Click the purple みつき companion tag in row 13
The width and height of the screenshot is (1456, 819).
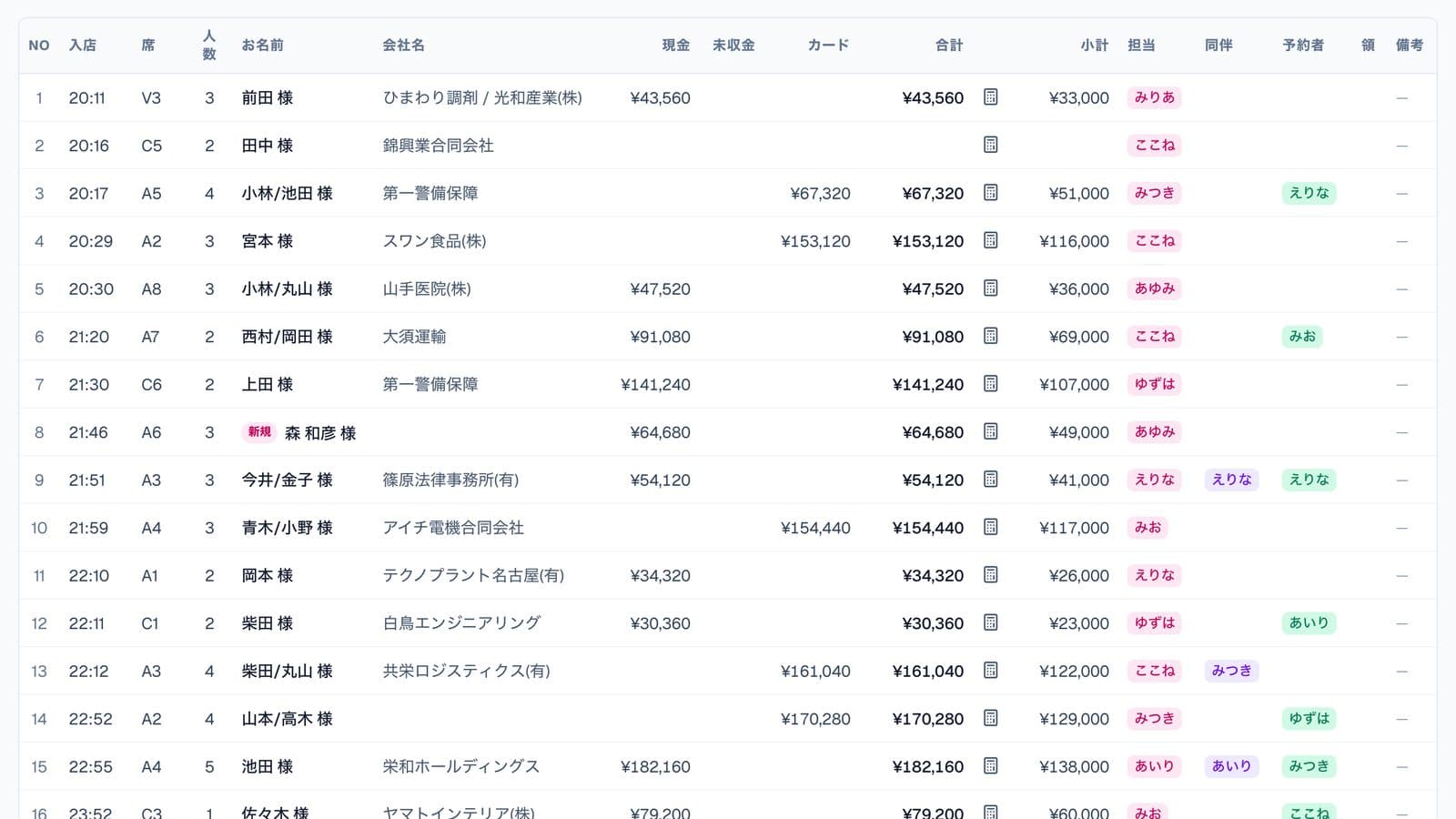tap(1231, 671)
